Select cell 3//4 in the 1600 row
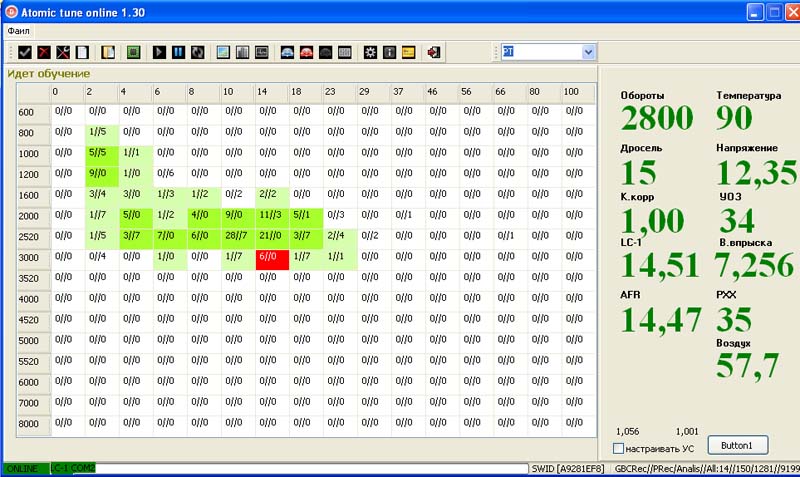This screenshot has height=477, width=800. coord(102,197)
